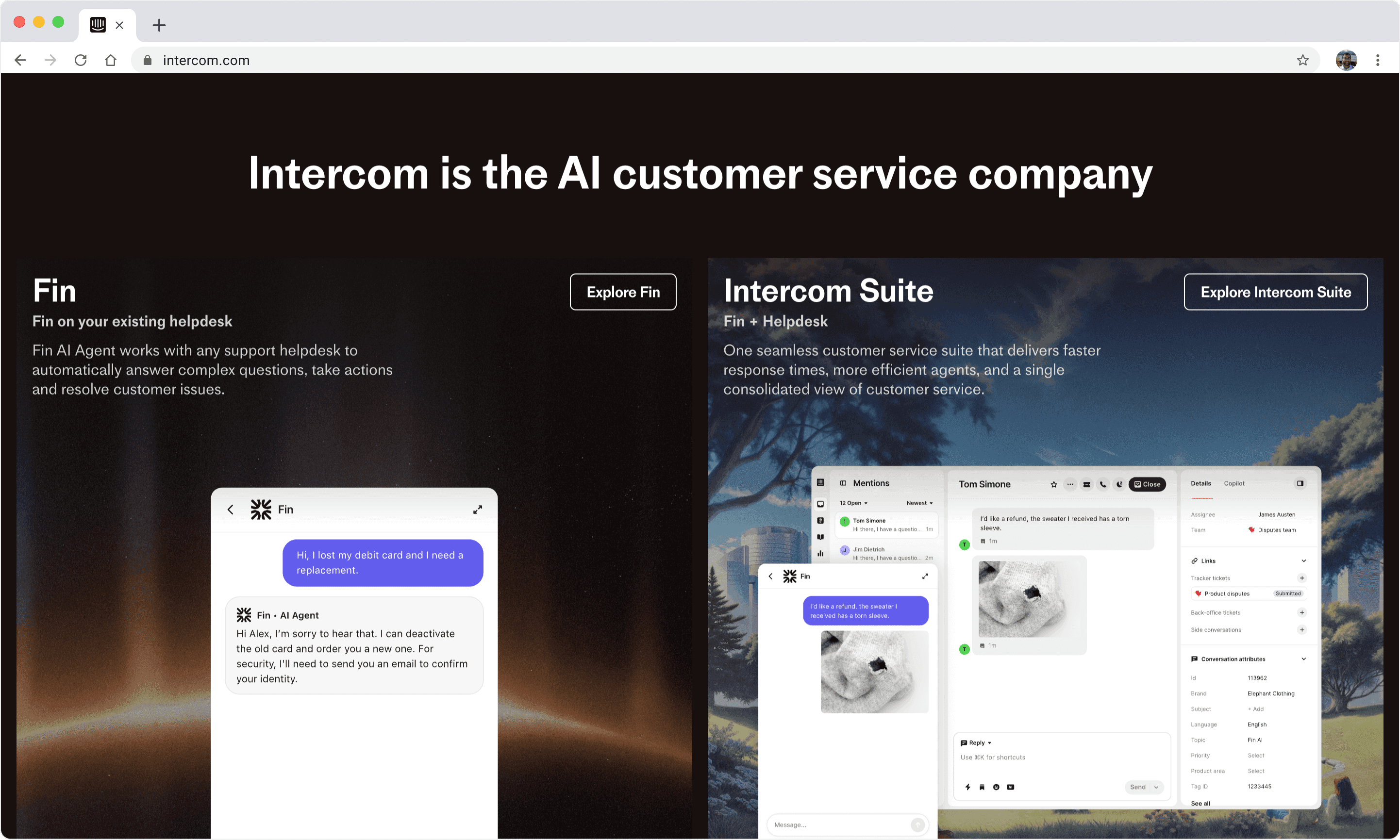Switch to the Details tab
This screenshot has height=840, width=1400.
1200,483
